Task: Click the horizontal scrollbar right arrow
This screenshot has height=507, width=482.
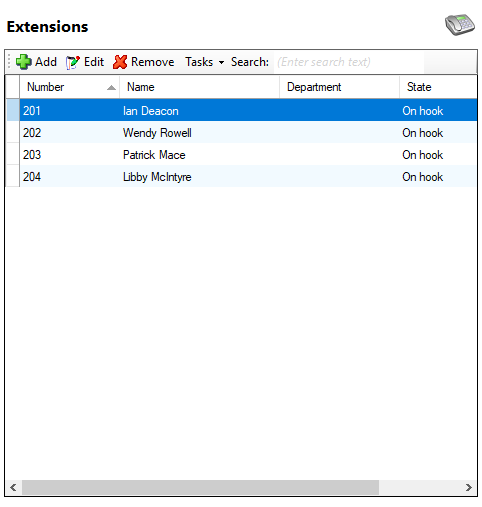Action: 469,488
